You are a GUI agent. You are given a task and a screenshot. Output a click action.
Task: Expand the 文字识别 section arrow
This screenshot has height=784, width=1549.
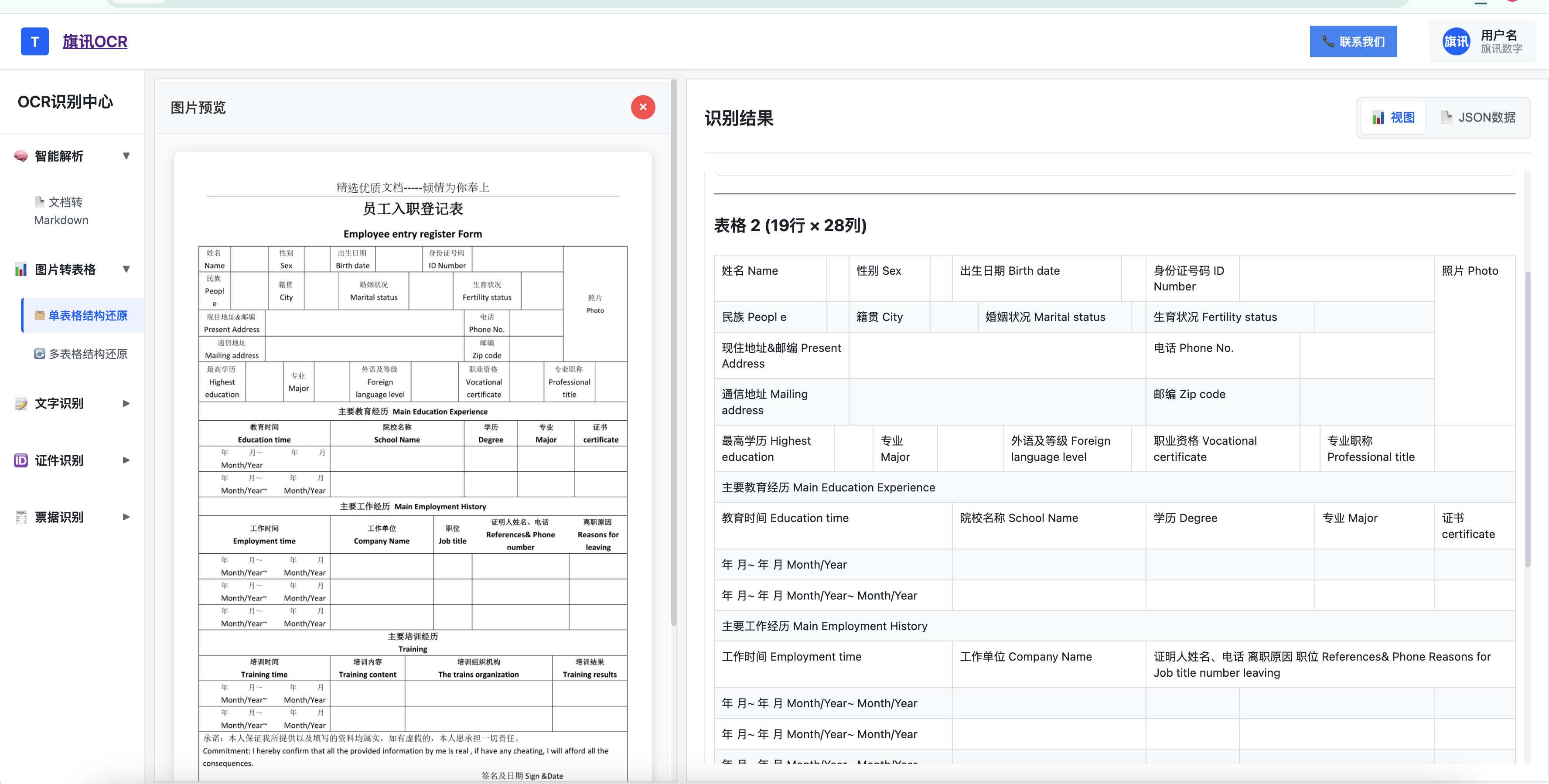tap(126, 403)
